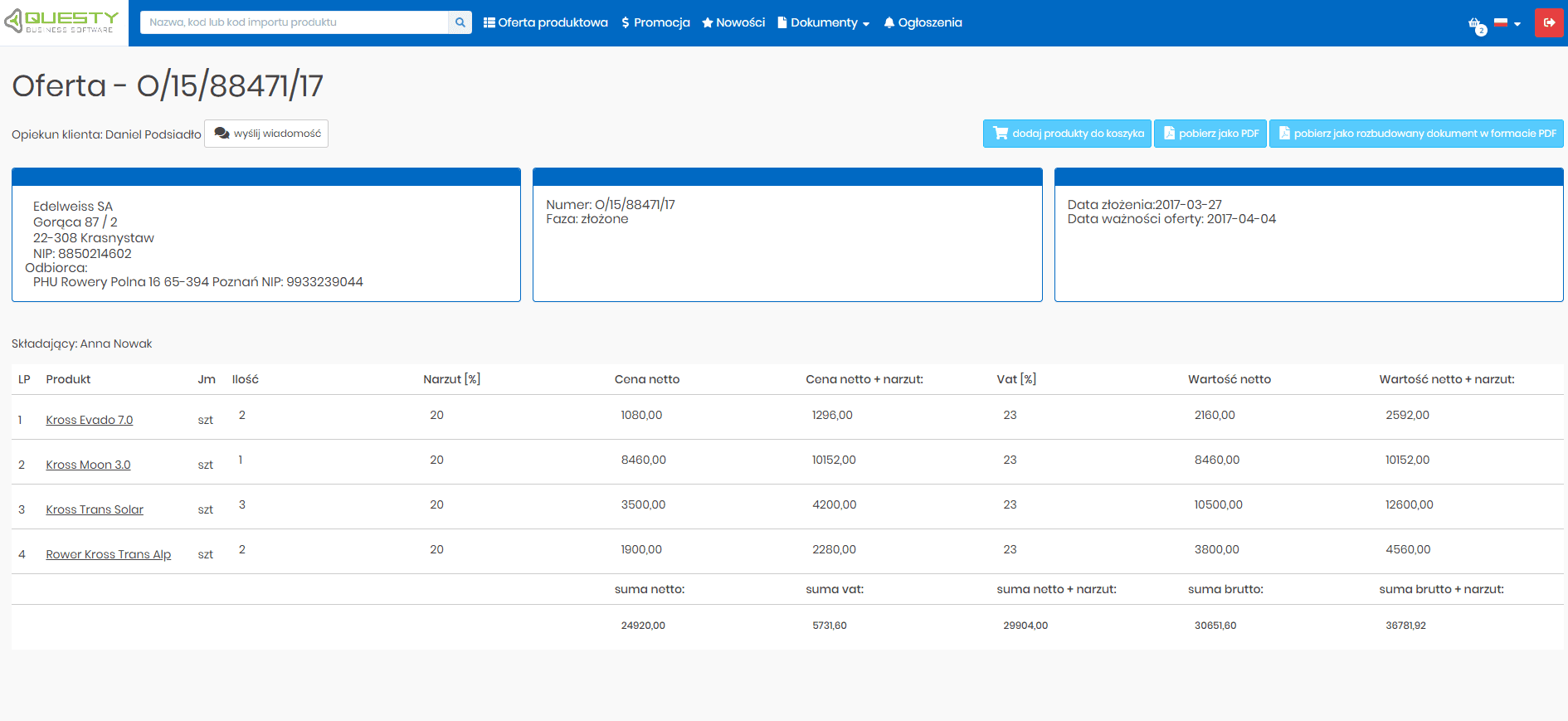Click Składający: Anna Nowak text
The width and height of the screenshot is (1568, 721).
(82, 343)
